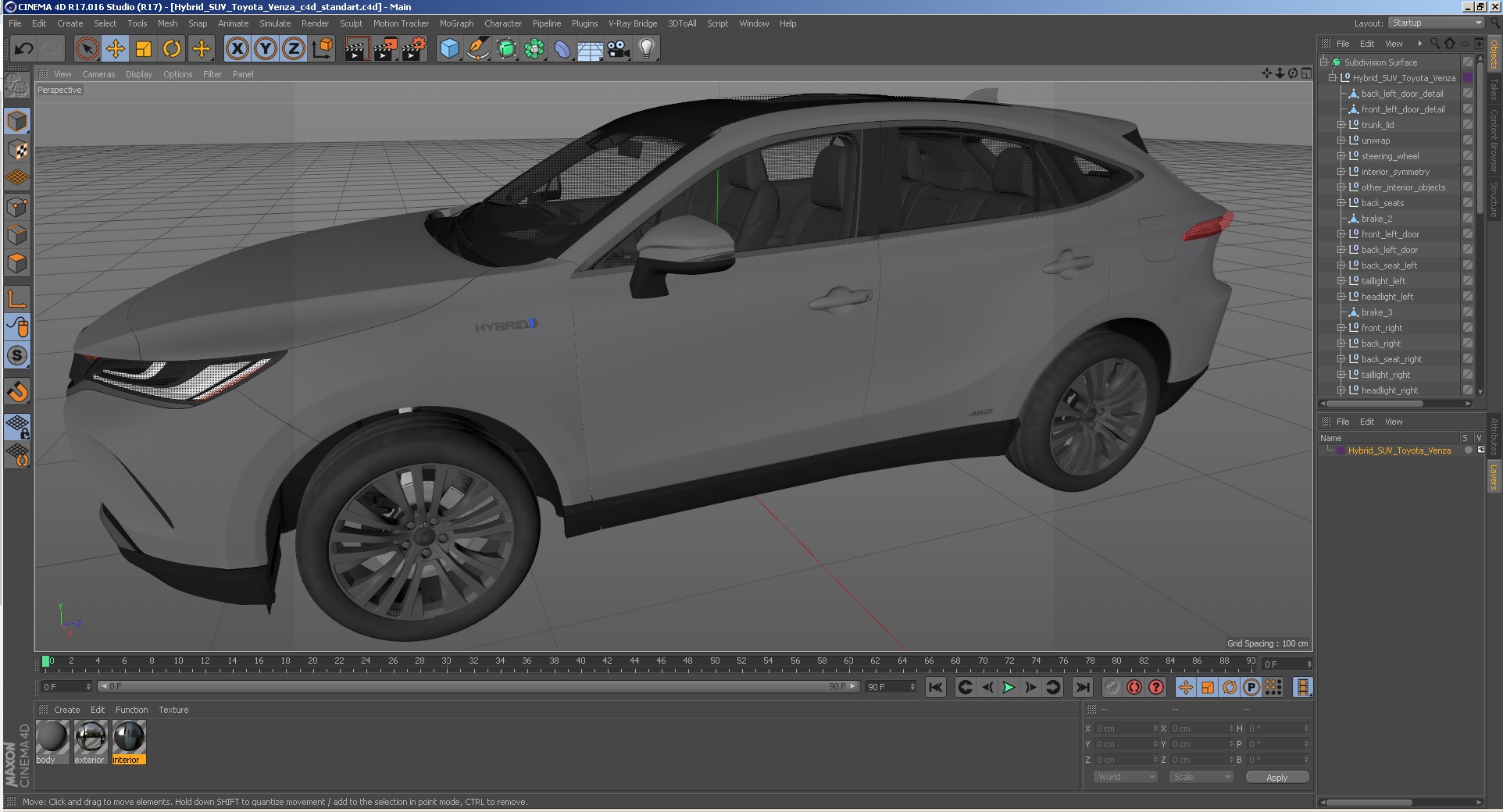Open the MoGraph menu
1503x812 pixels.
click(456, 23)
